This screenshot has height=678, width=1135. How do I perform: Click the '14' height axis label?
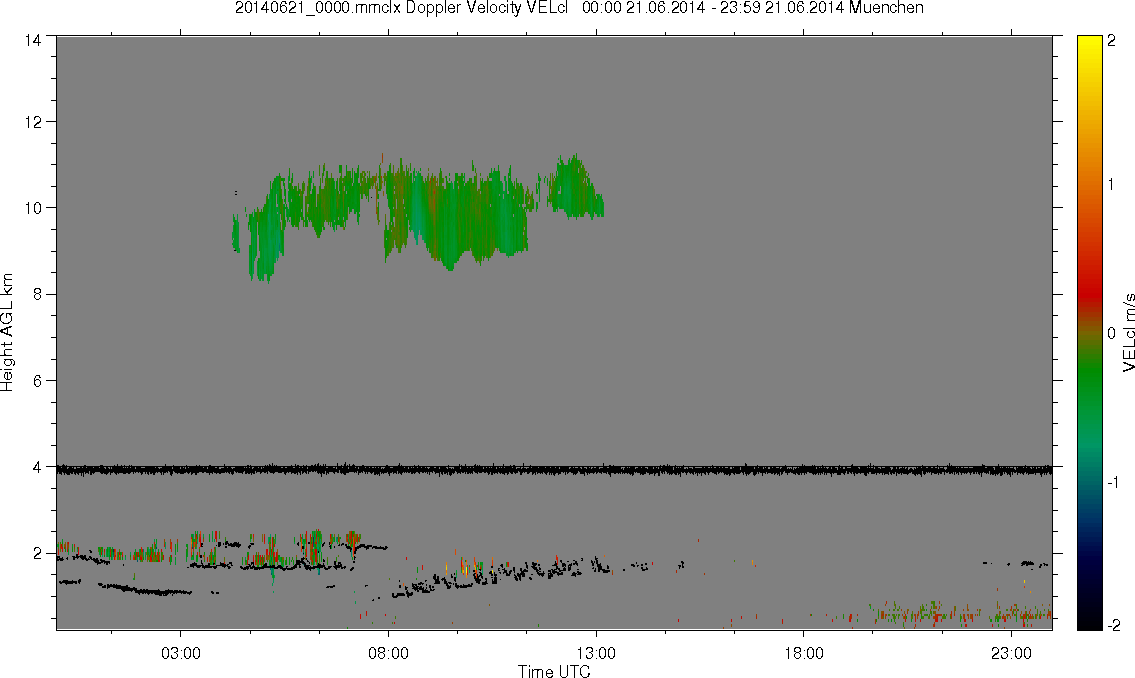tap(32, 41)
